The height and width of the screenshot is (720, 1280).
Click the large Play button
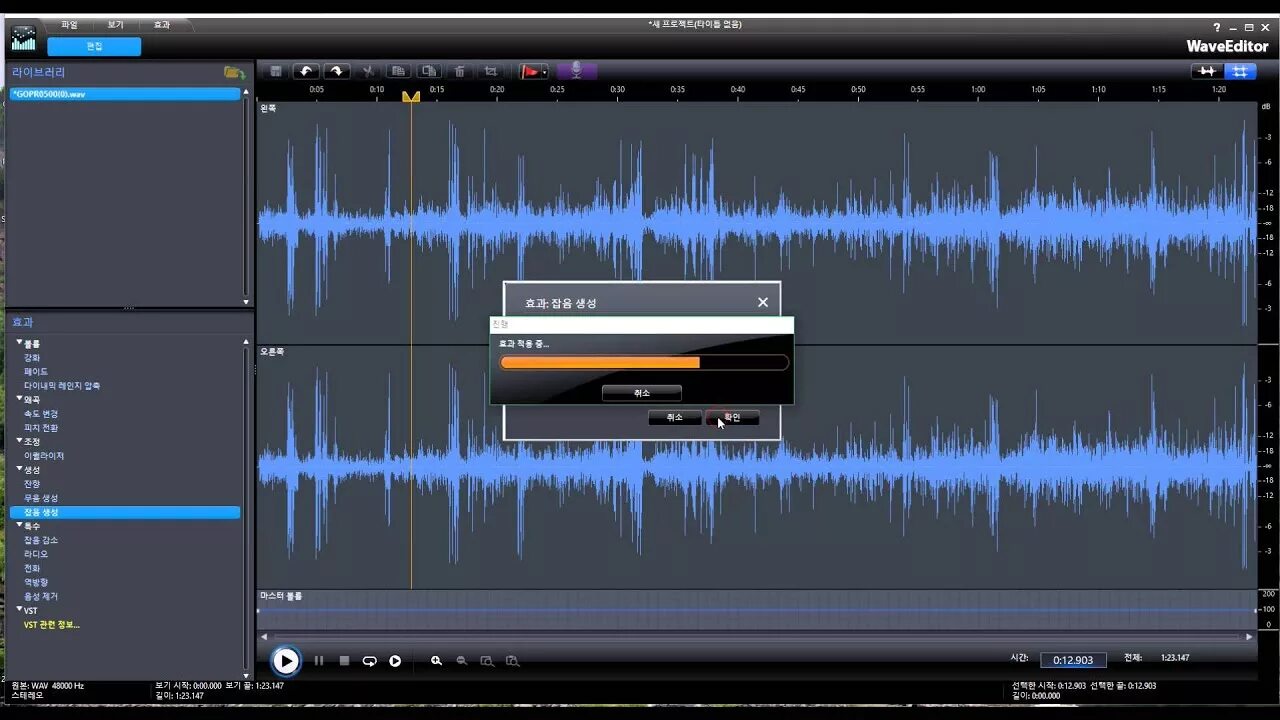(286, 661)
